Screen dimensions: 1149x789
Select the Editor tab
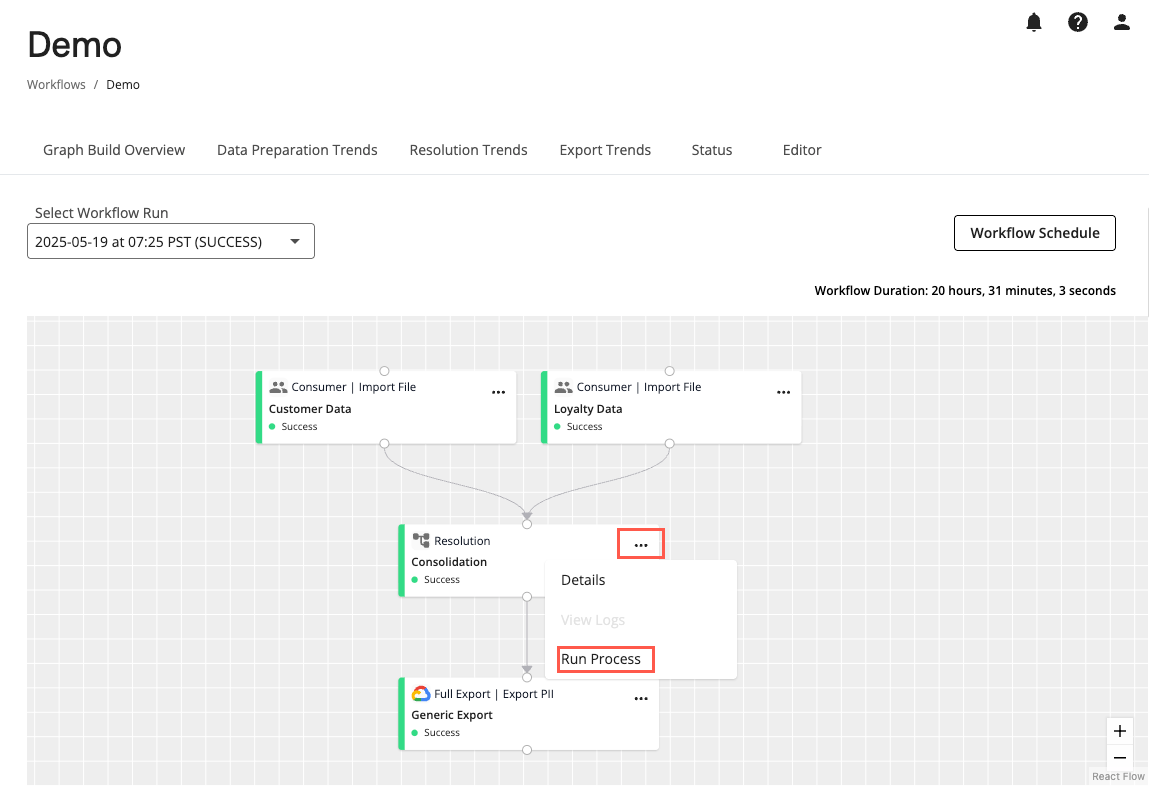[x=802, y=150]
